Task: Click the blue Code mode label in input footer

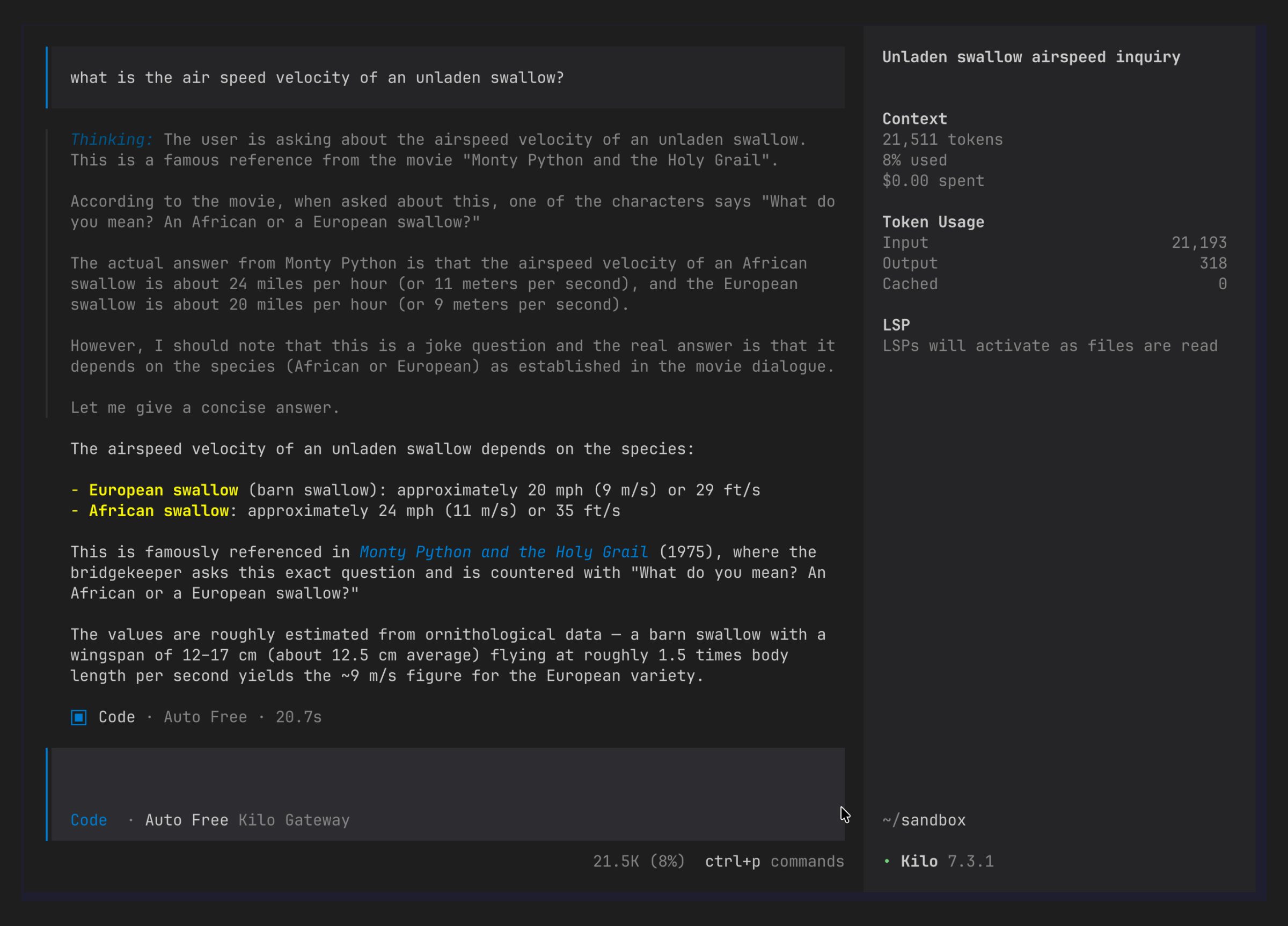Action: click(x=89, y=820)
